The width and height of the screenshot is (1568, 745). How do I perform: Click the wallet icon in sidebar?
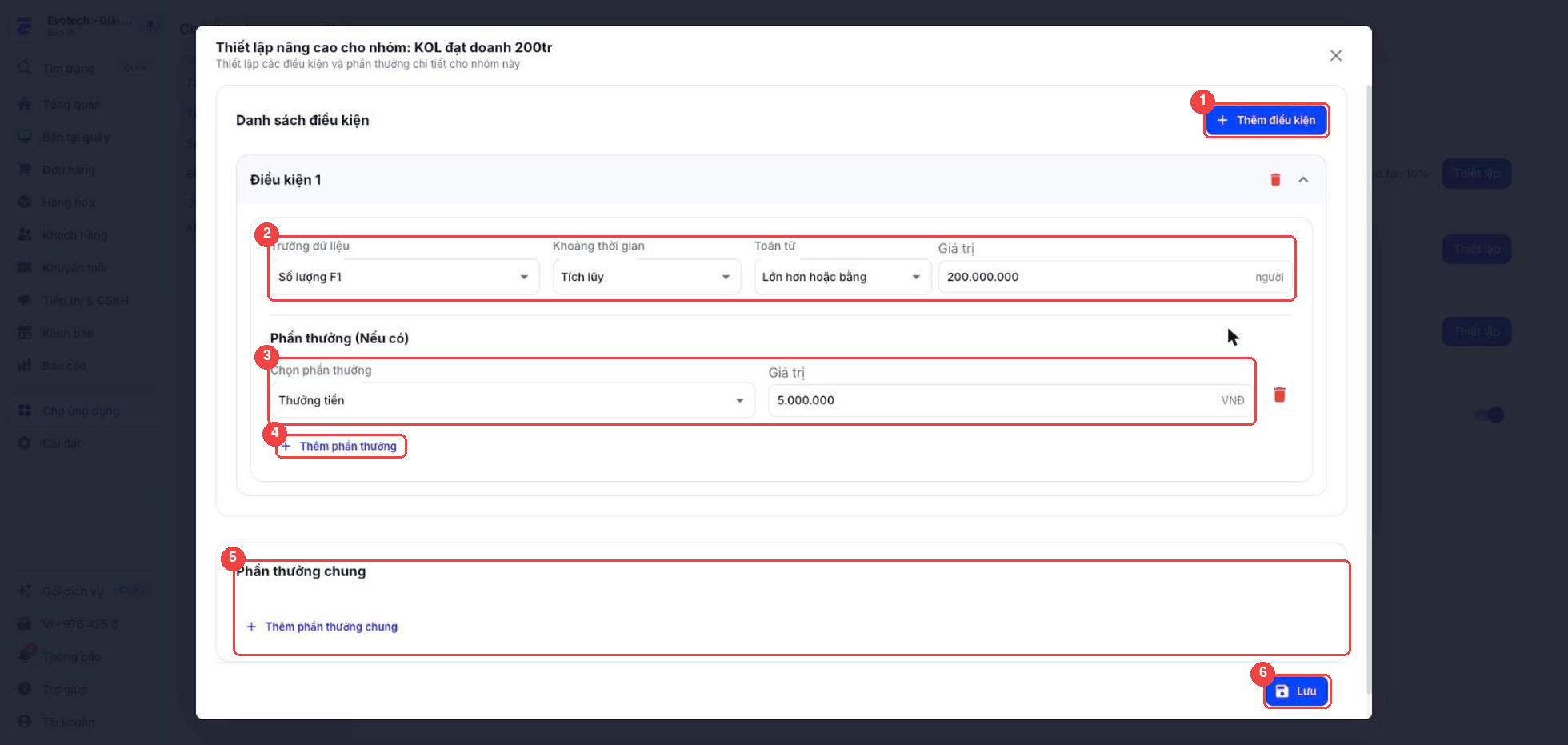(25, 623)
